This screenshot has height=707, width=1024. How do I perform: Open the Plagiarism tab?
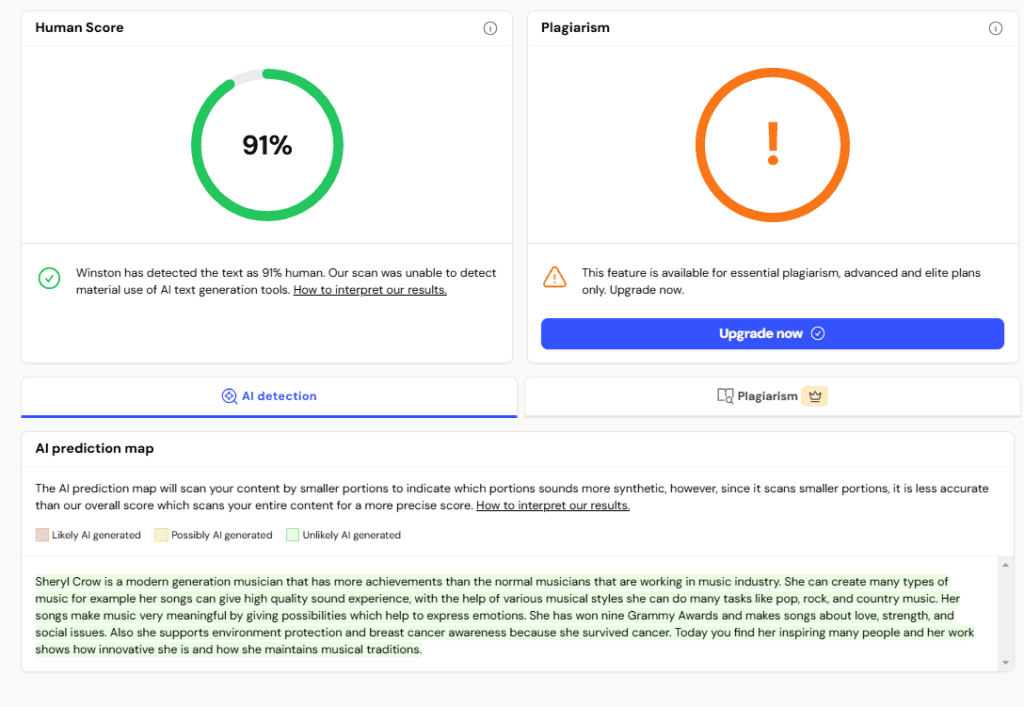point(768,396)
